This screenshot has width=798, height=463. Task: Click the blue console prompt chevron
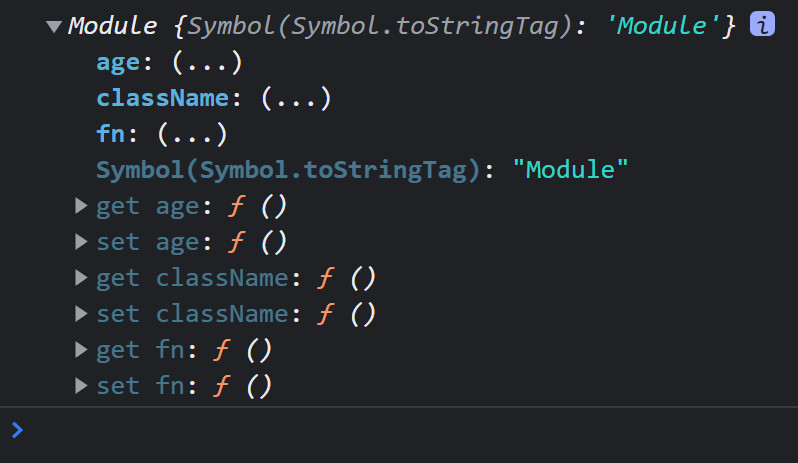point(17,431)
